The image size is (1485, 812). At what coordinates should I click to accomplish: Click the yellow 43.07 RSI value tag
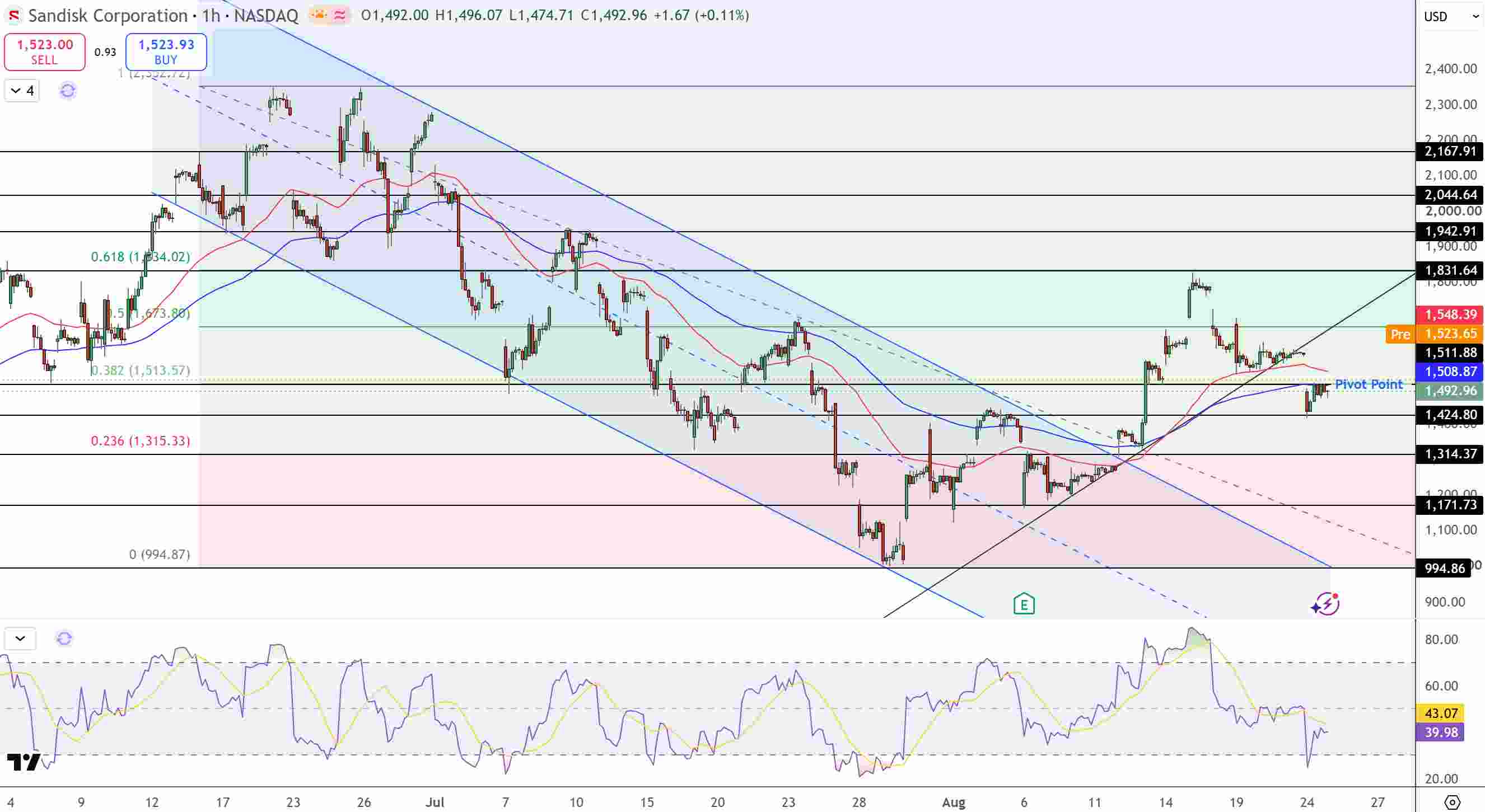1440,714
